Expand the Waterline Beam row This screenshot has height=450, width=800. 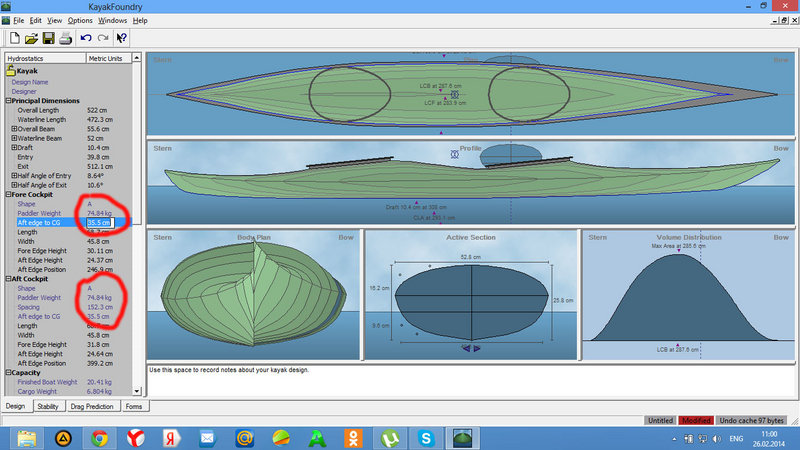pos(14,138)
